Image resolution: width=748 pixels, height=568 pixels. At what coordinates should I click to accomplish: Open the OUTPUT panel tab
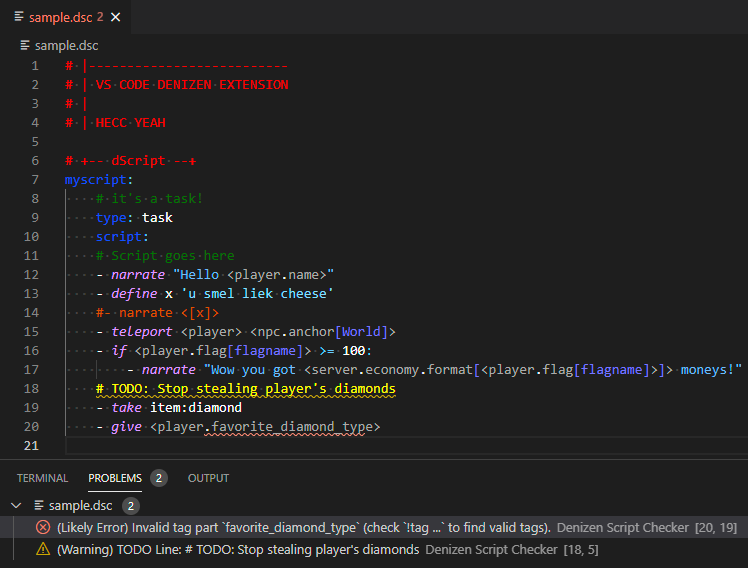[x=208, y=478]
